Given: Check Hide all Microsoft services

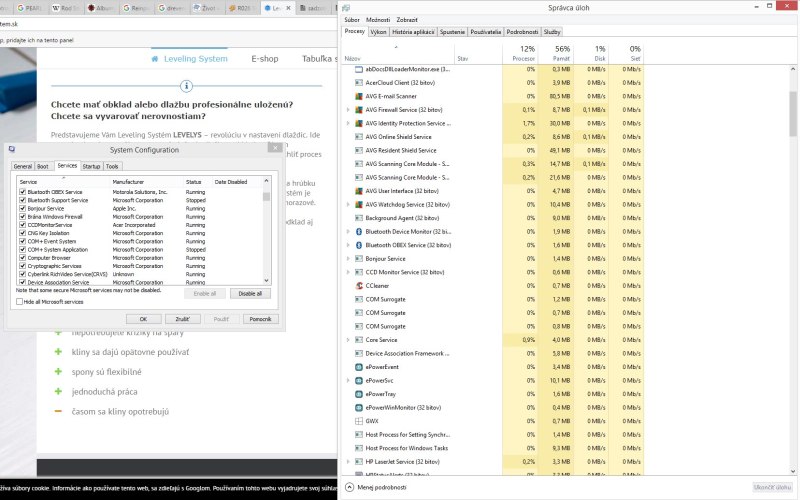Looking at the screenshot, I should [x=19, y=302].
